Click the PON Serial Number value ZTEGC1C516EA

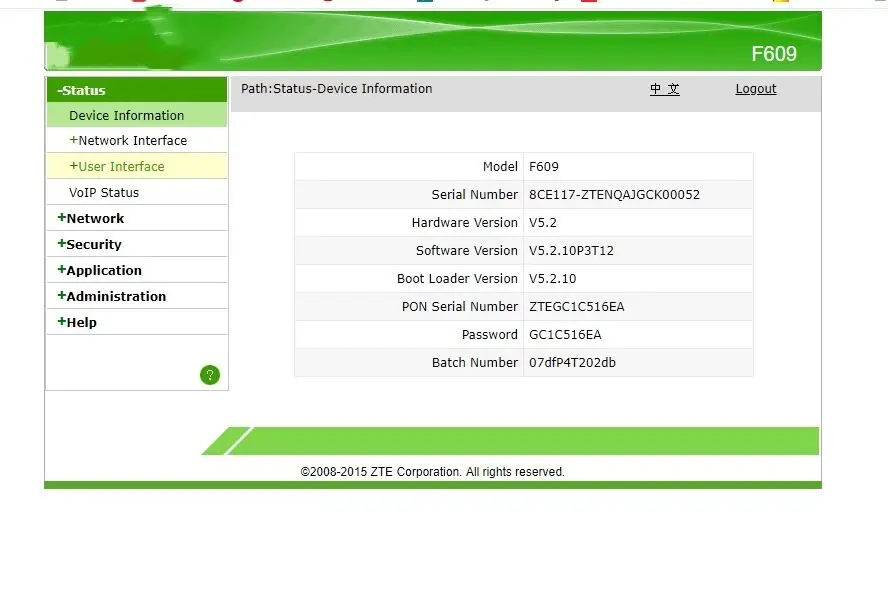(x=576, y=307)
